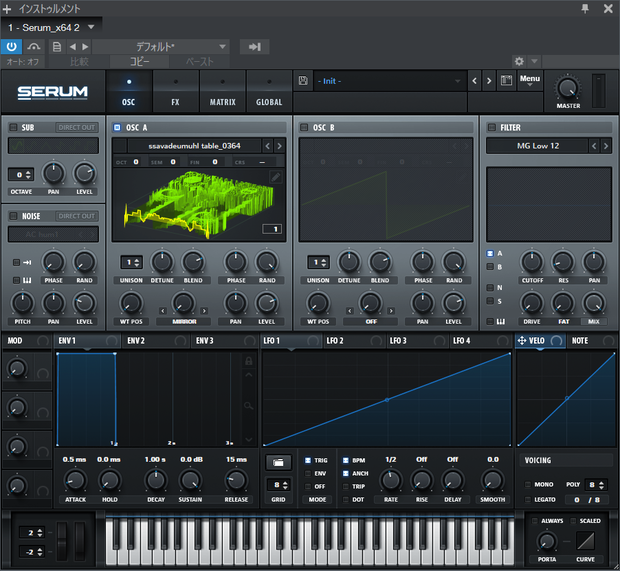Click the save preset floppy disk icon

[303, 81]
